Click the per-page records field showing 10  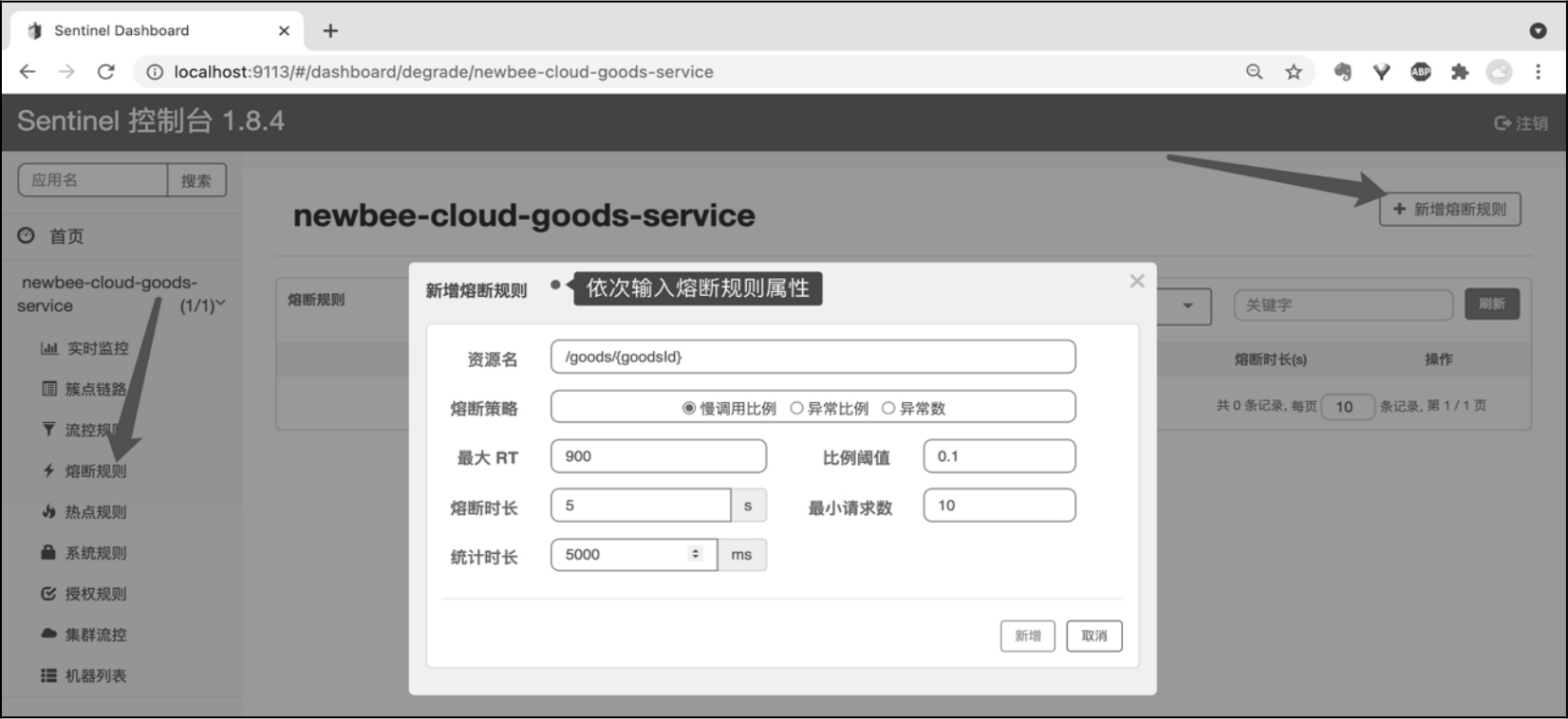click(x=1348, y=407)
